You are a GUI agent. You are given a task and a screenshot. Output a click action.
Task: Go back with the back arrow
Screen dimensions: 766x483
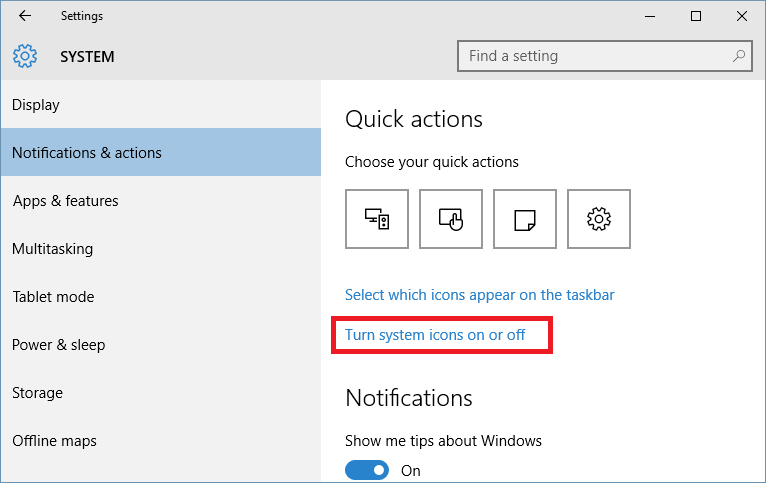click(25, 16)
